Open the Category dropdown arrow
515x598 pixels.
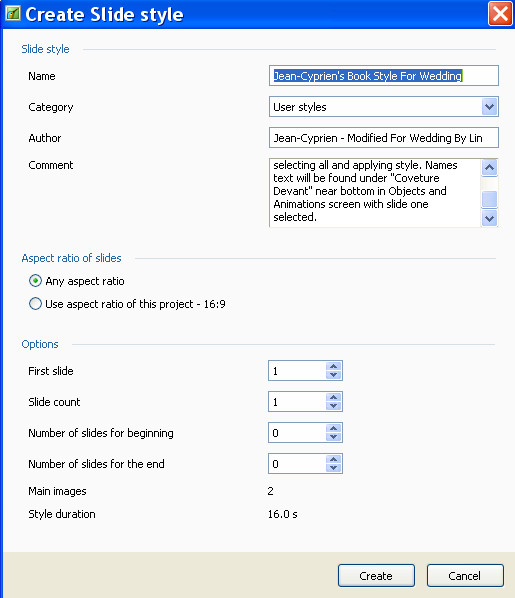(489, 107)
